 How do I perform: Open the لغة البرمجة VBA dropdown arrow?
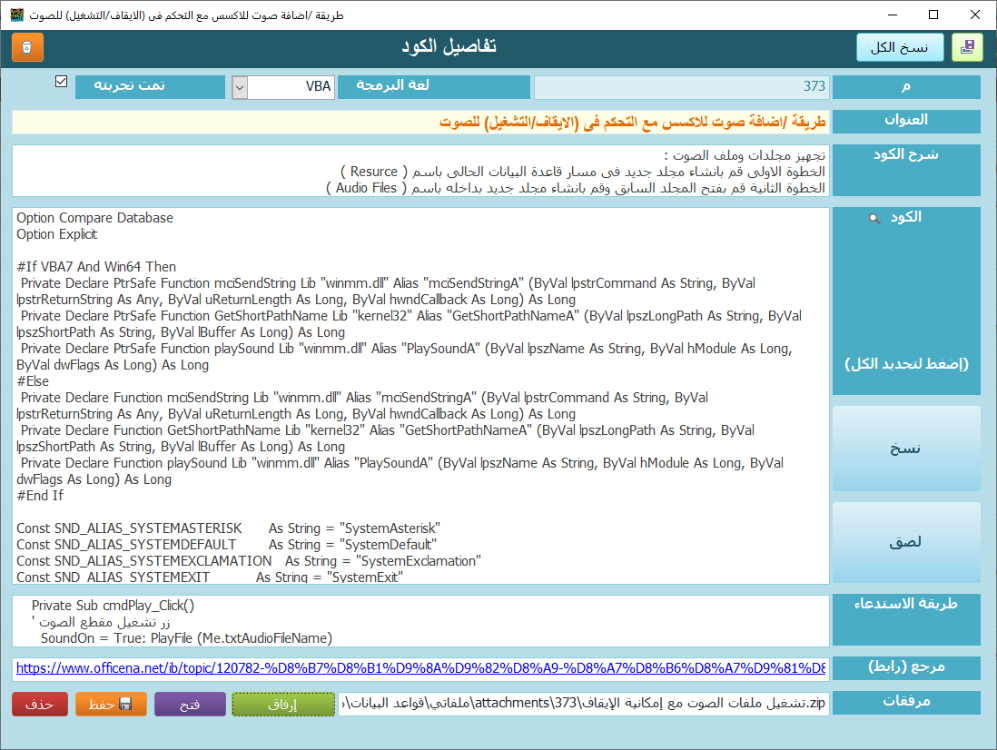coord(240,88)
